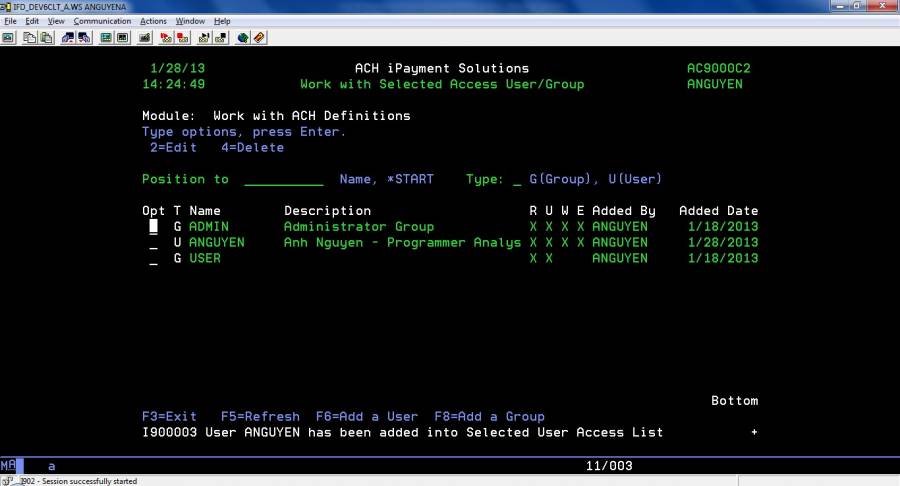Click the F8=Add a Group function key label

489,417
